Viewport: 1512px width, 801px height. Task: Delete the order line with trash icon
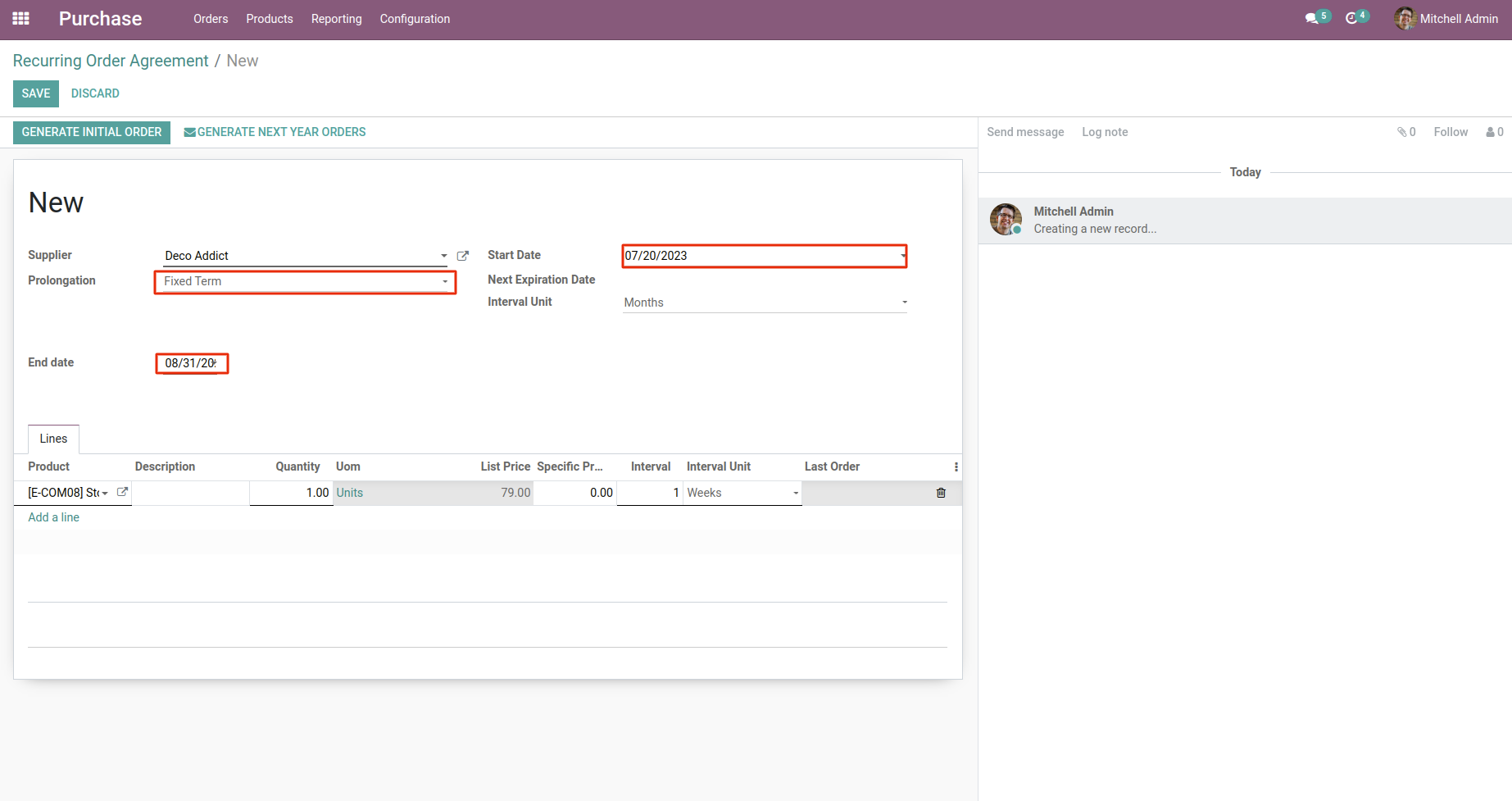coord(941,493)
